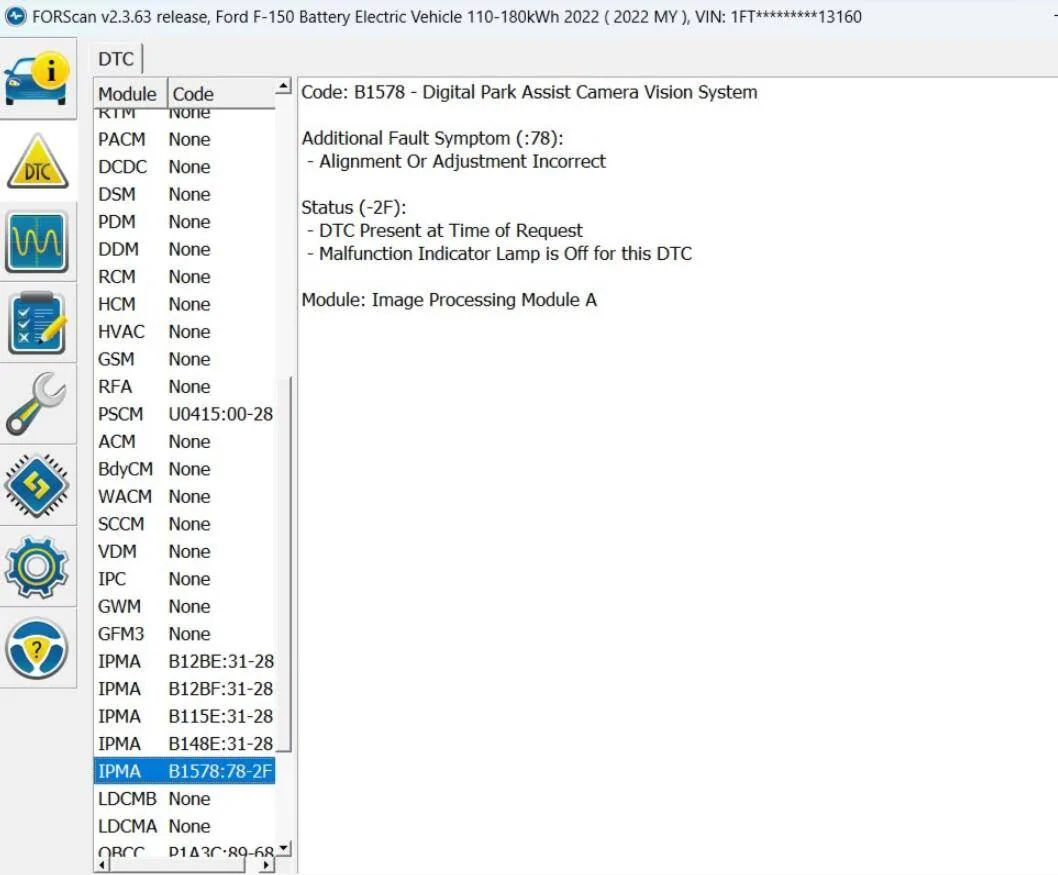Screen dimensions: 1058x875
Task: Sort list by Module column header
Action: (128, 94)
